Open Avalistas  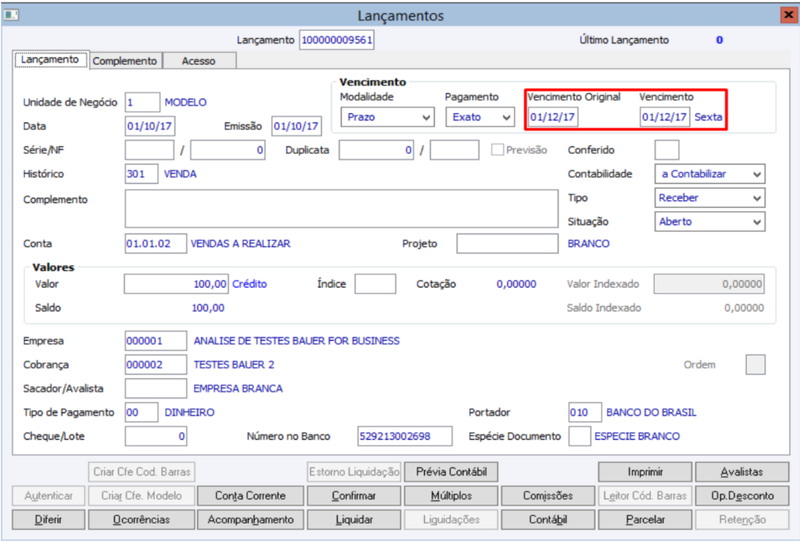[x=742, y=472]
